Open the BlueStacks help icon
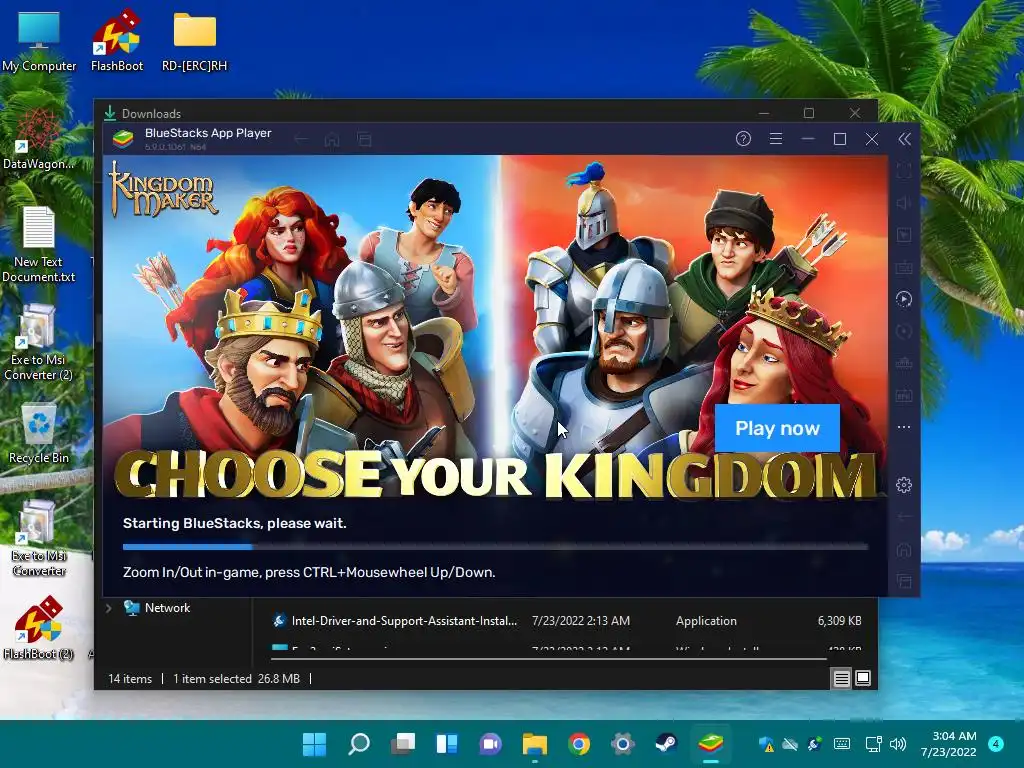Image resolution: width=1024 pixels, height=768 pixels. coord(743,138)
